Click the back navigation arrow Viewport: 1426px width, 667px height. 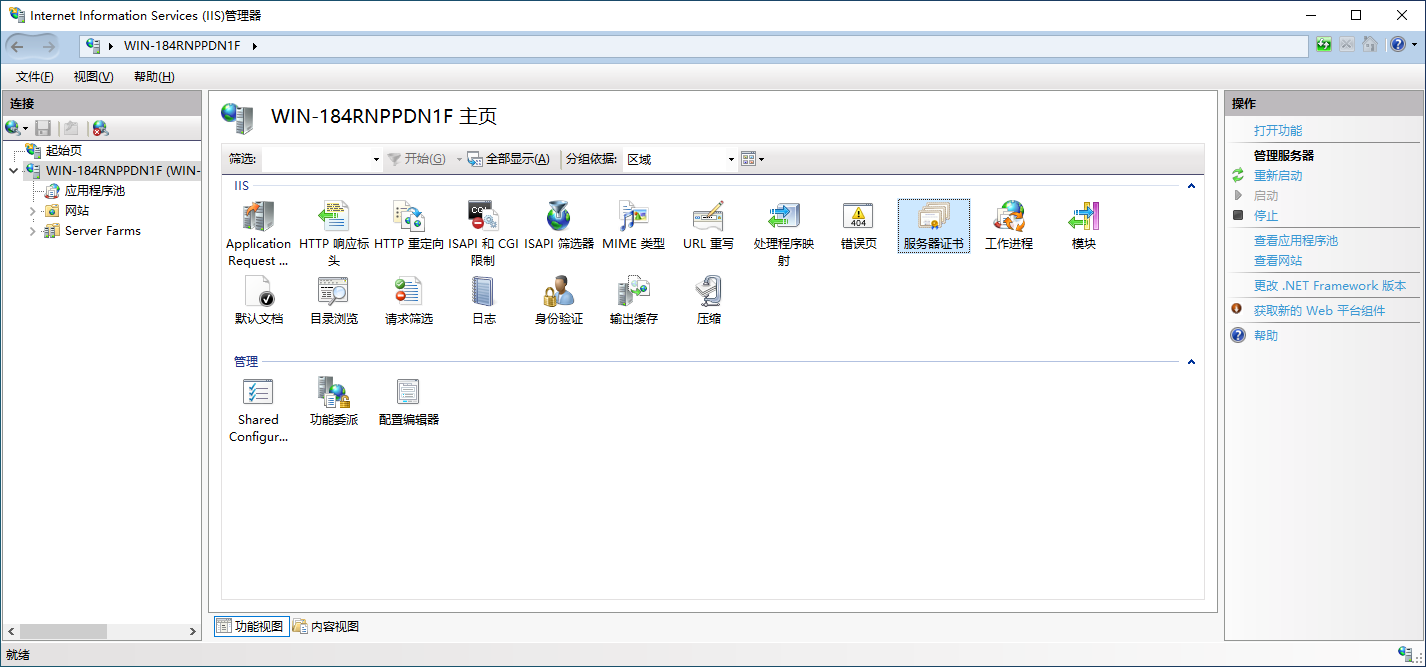(17, 46)
